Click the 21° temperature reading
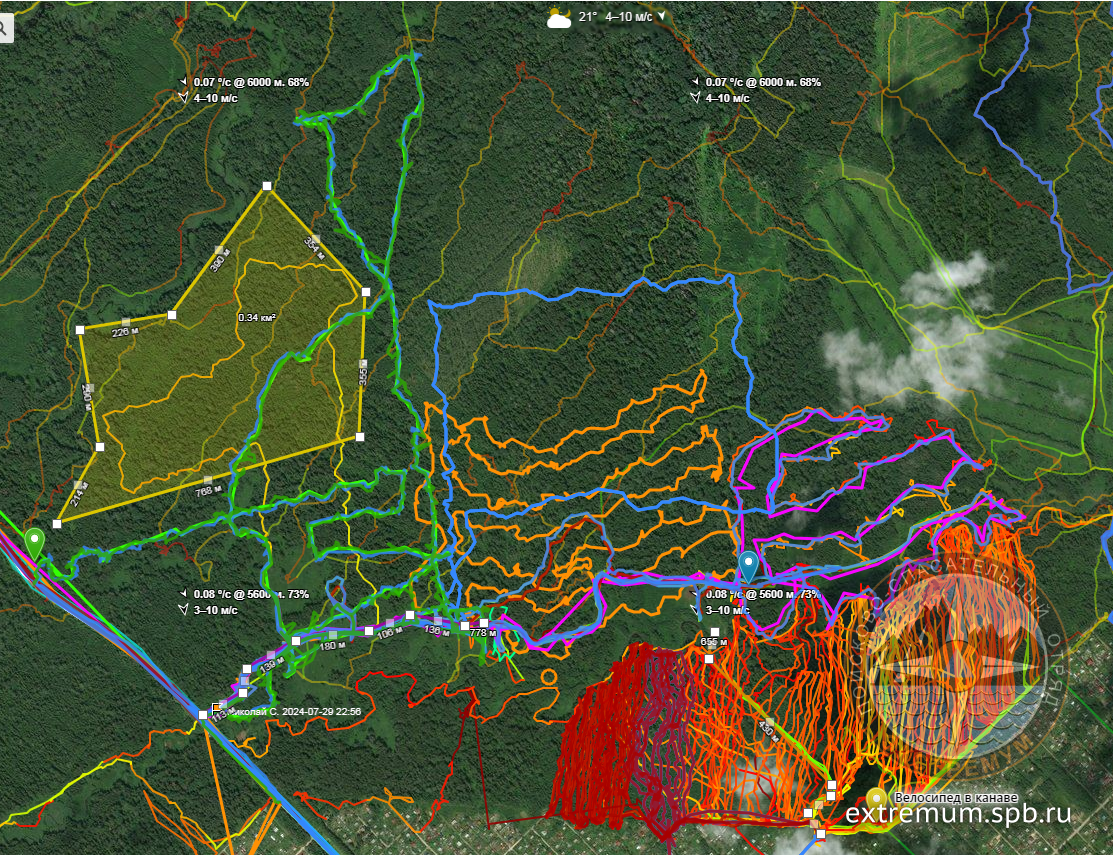1113x855 pixels. coord(587,17)
